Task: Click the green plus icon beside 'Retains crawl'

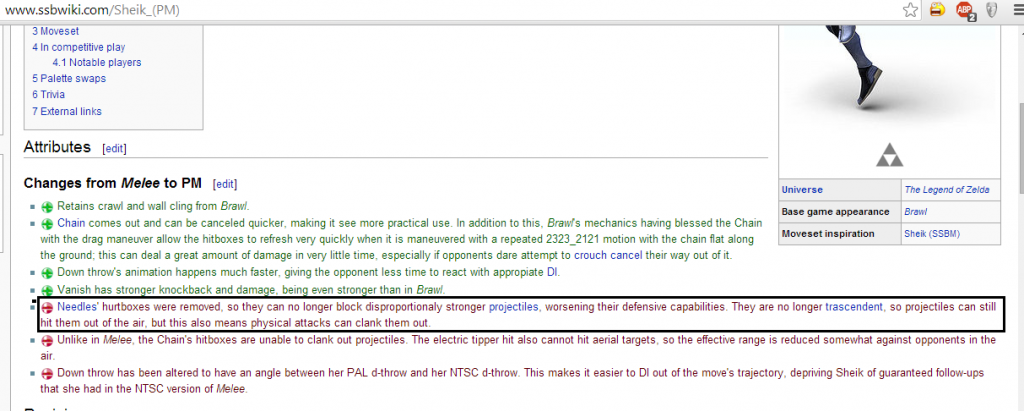Action: 47,206
